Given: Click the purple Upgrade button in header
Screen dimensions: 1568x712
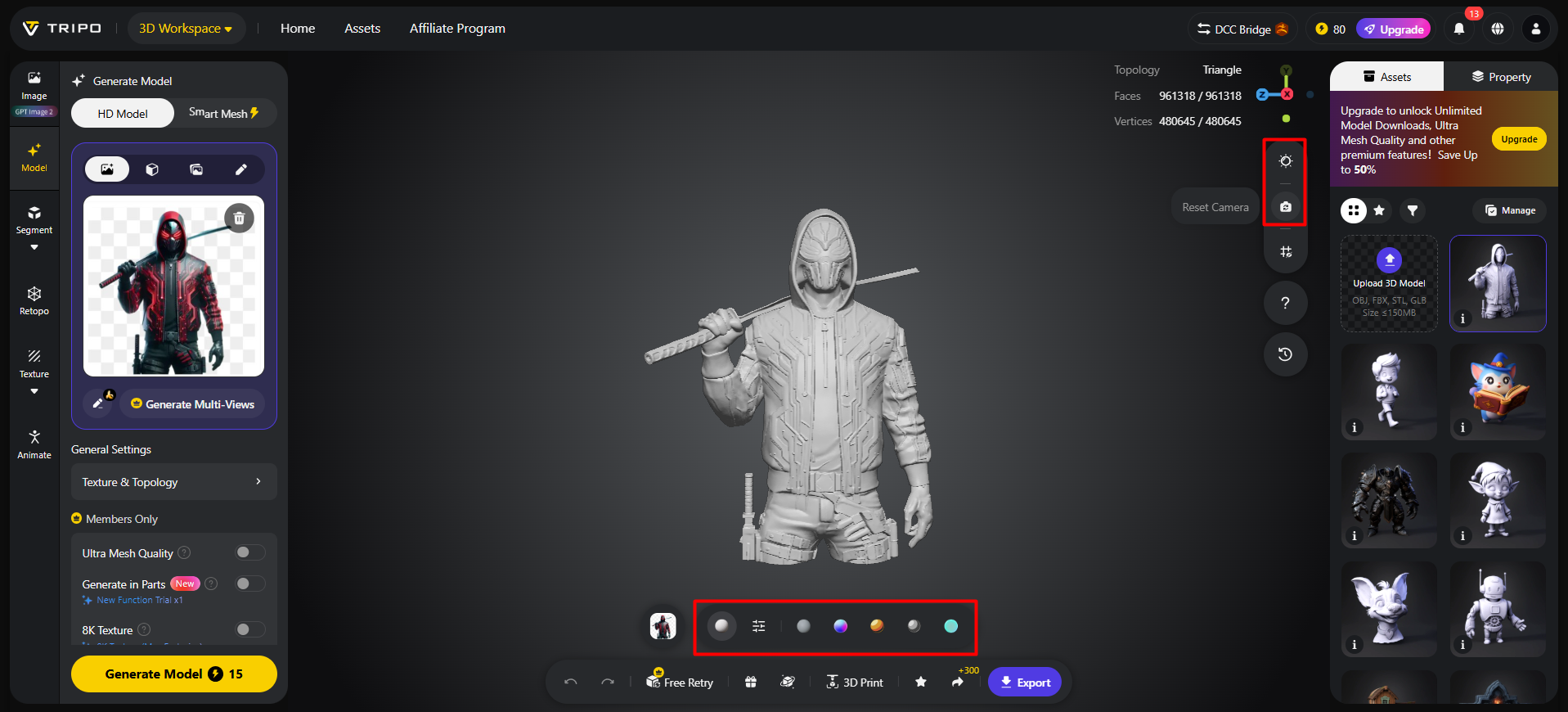Looking at the screenshot, I should point(1394,29).
